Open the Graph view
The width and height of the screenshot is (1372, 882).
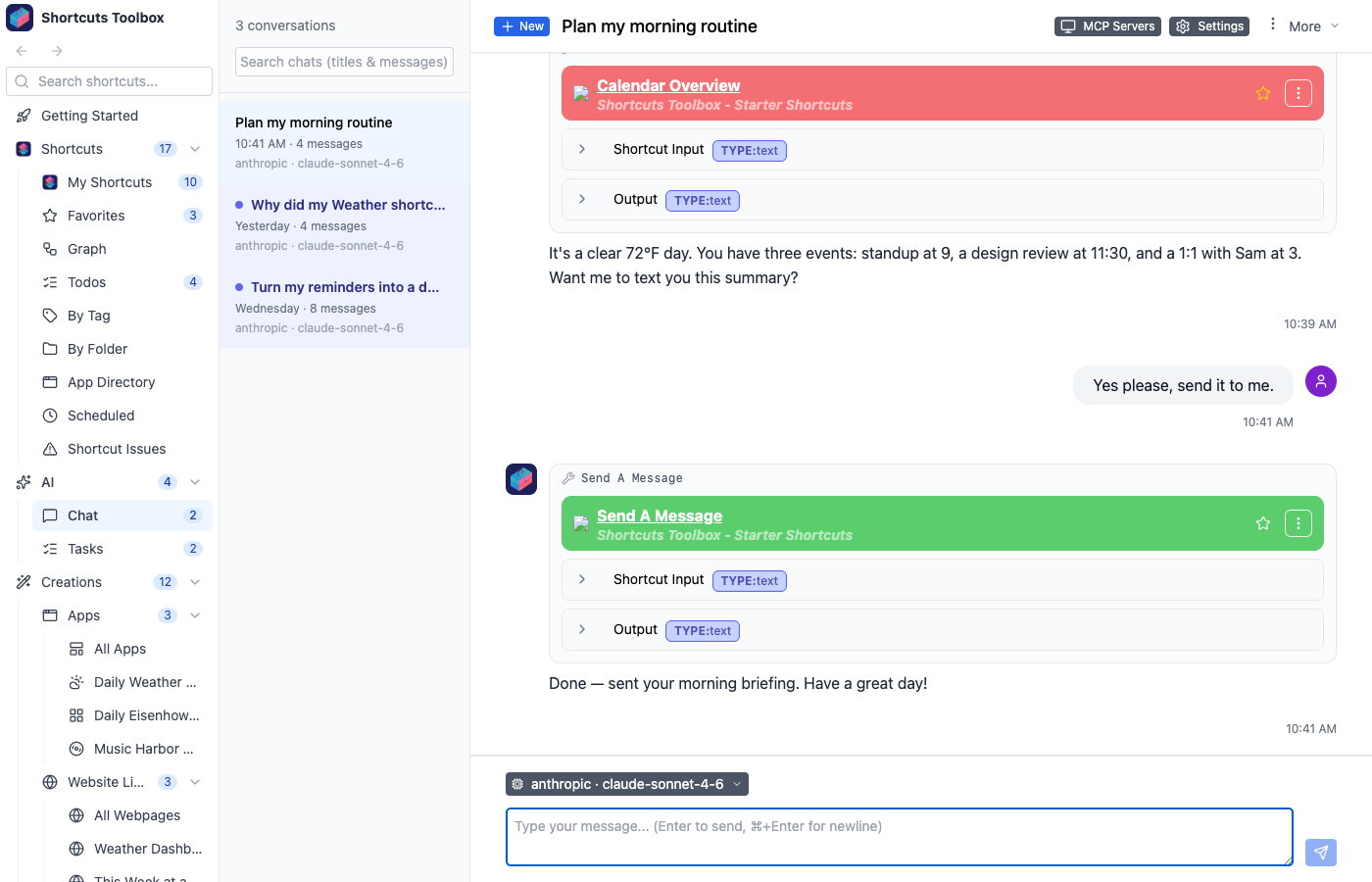pos(122,249)
